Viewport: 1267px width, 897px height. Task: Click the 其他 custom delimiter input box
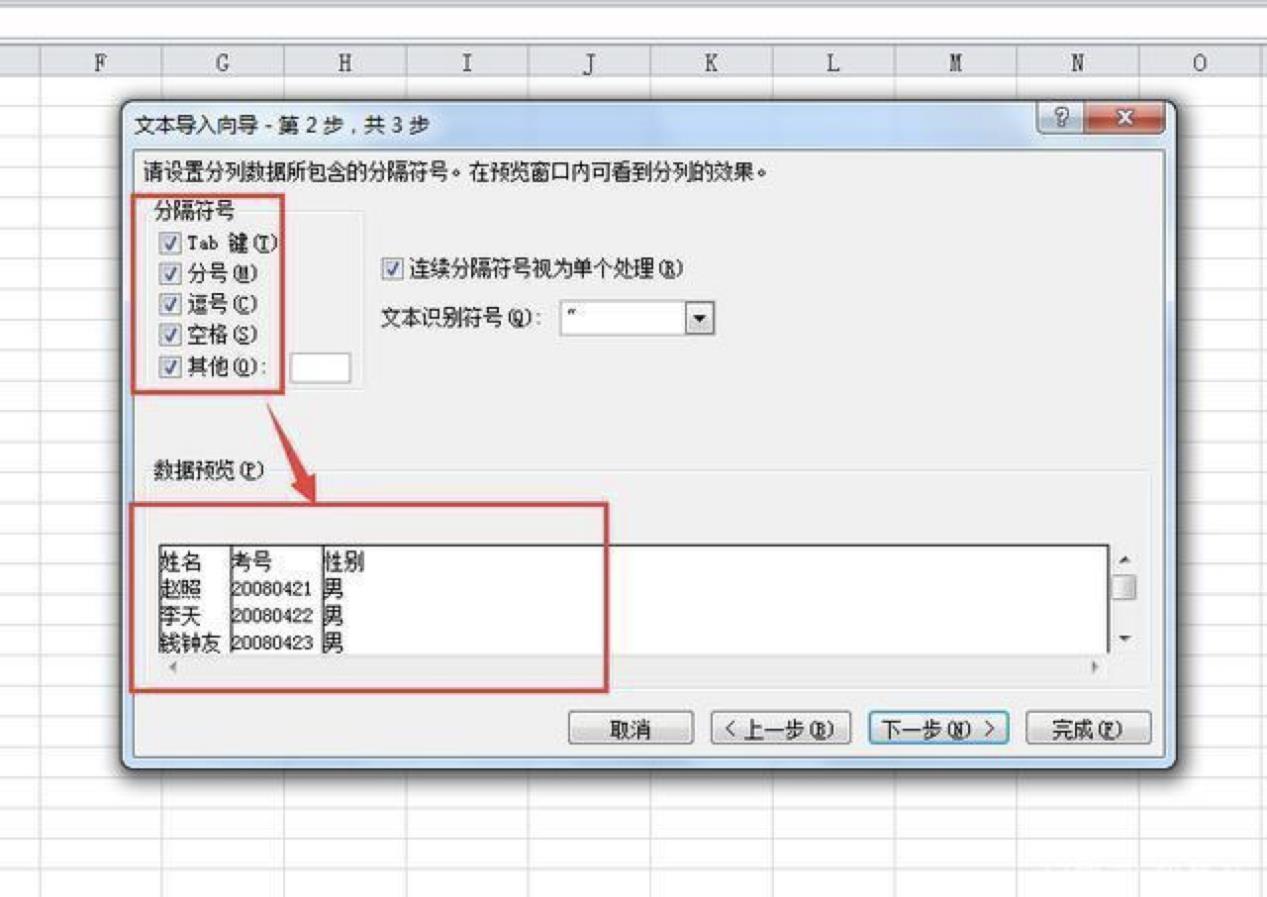[320, 368]
